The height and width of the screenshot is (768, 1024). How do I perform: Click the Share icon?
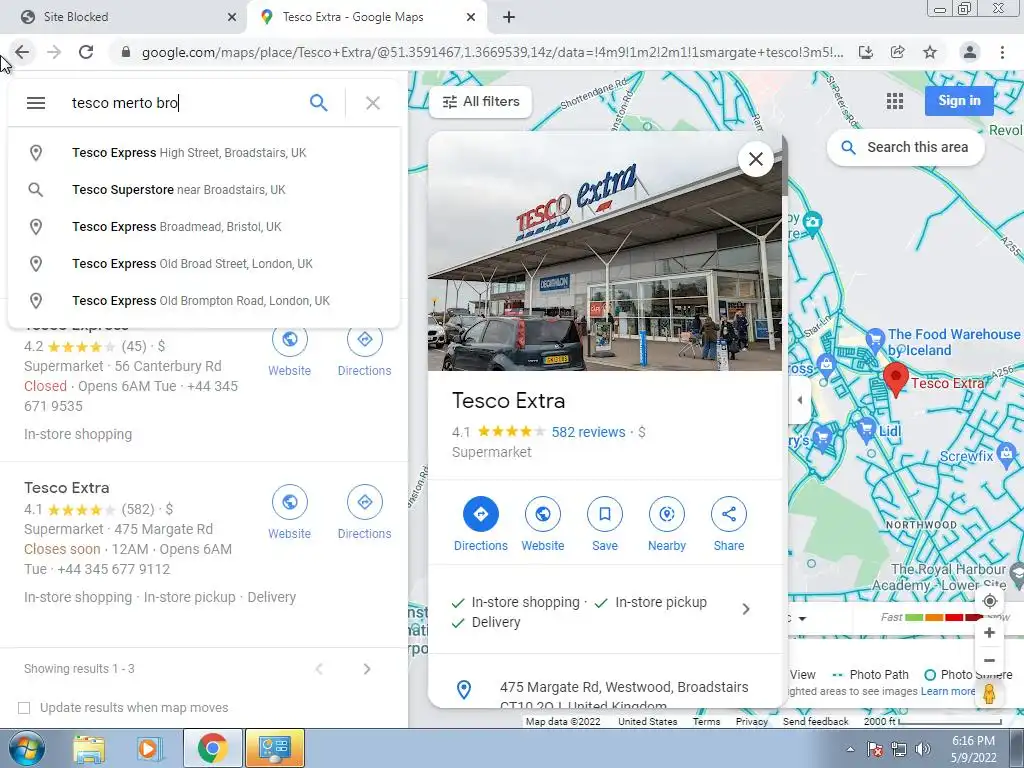tap(729, 514)
